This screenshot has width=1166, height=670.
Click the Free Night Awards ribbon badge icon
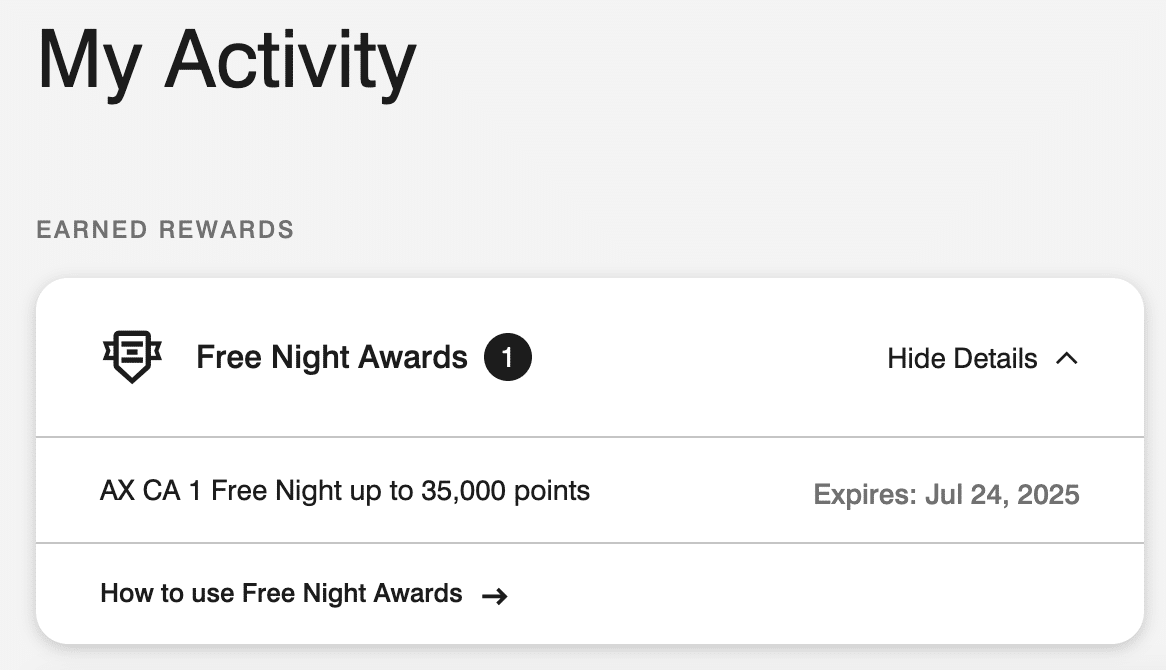point(132,357)
